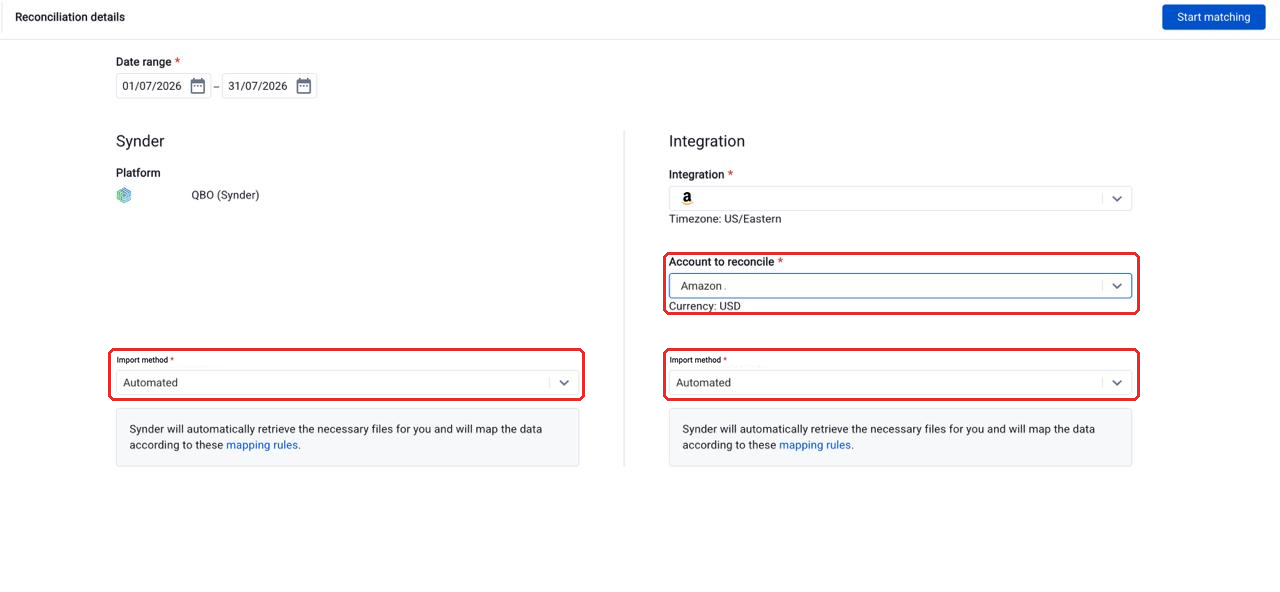Click the Amazon logo in Integration dropdown

click(687, 199)
